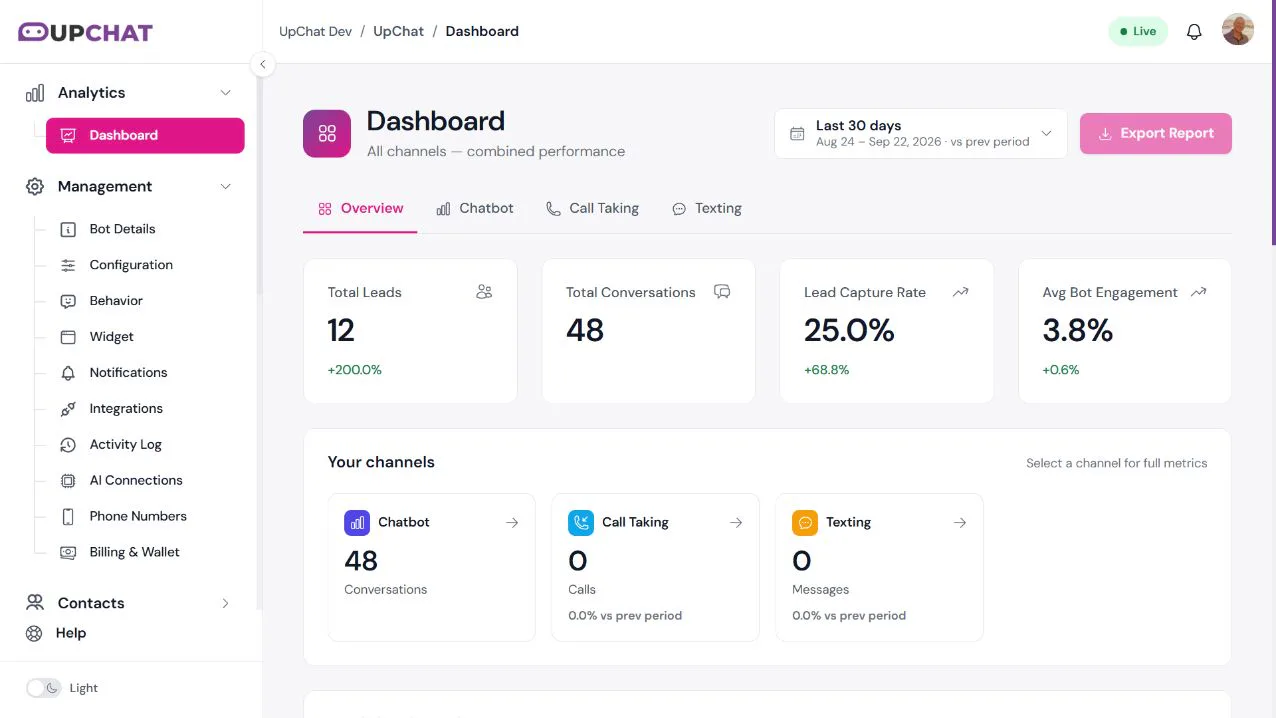Click the purple Dashboard grid icon
The width and height of the screenshot is (1276, 718).
(327, 134)
